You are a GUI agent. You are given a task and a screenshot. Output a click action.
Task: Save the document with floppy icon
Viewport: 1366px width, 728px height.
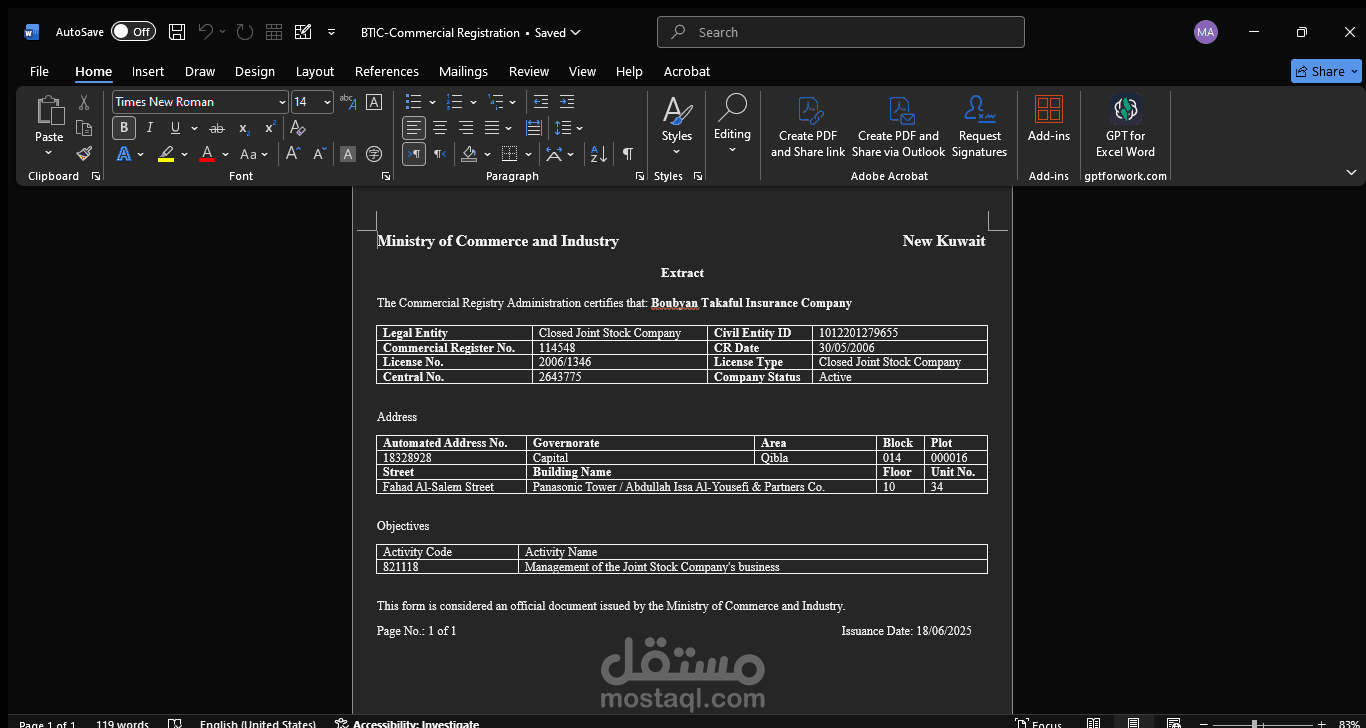pyautogui.click(x=177, y=32)
